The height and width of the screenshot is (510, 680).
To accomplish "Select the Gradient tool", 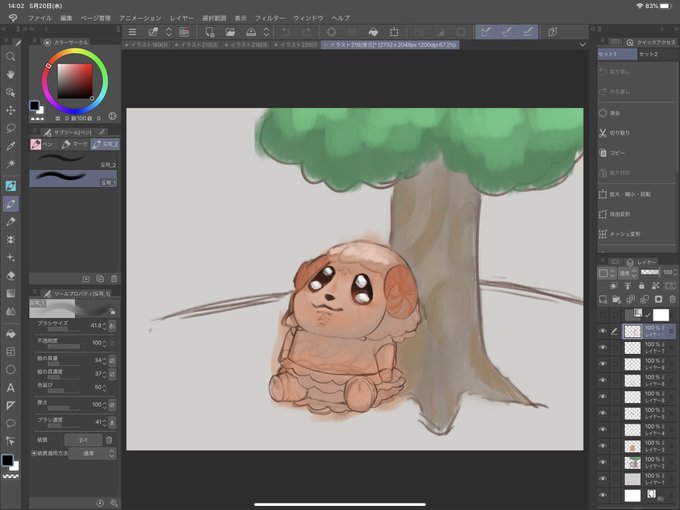I will click(x=10, y=294).
